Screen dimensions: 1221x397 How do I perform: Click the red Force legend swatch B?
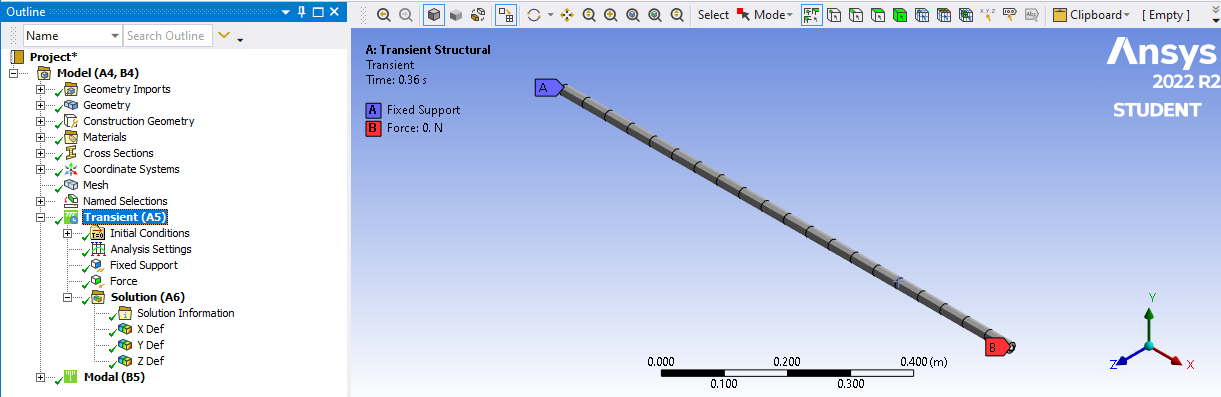pyautogui.click(x=373, y=128)
